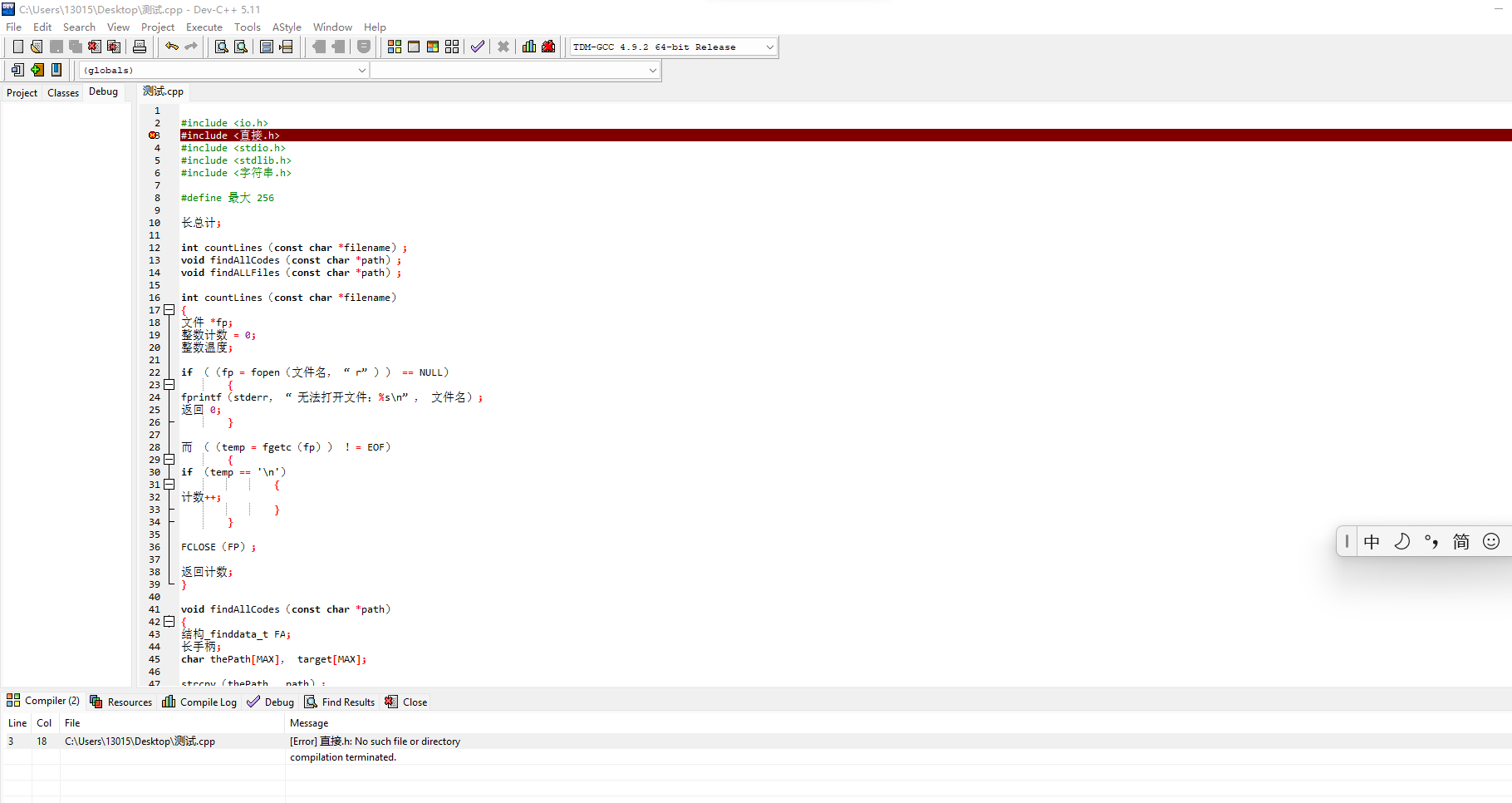Open the IME emoji smiley picker
The height and width of the screenshot is (803, 1512).
[x=1491, y=542]
